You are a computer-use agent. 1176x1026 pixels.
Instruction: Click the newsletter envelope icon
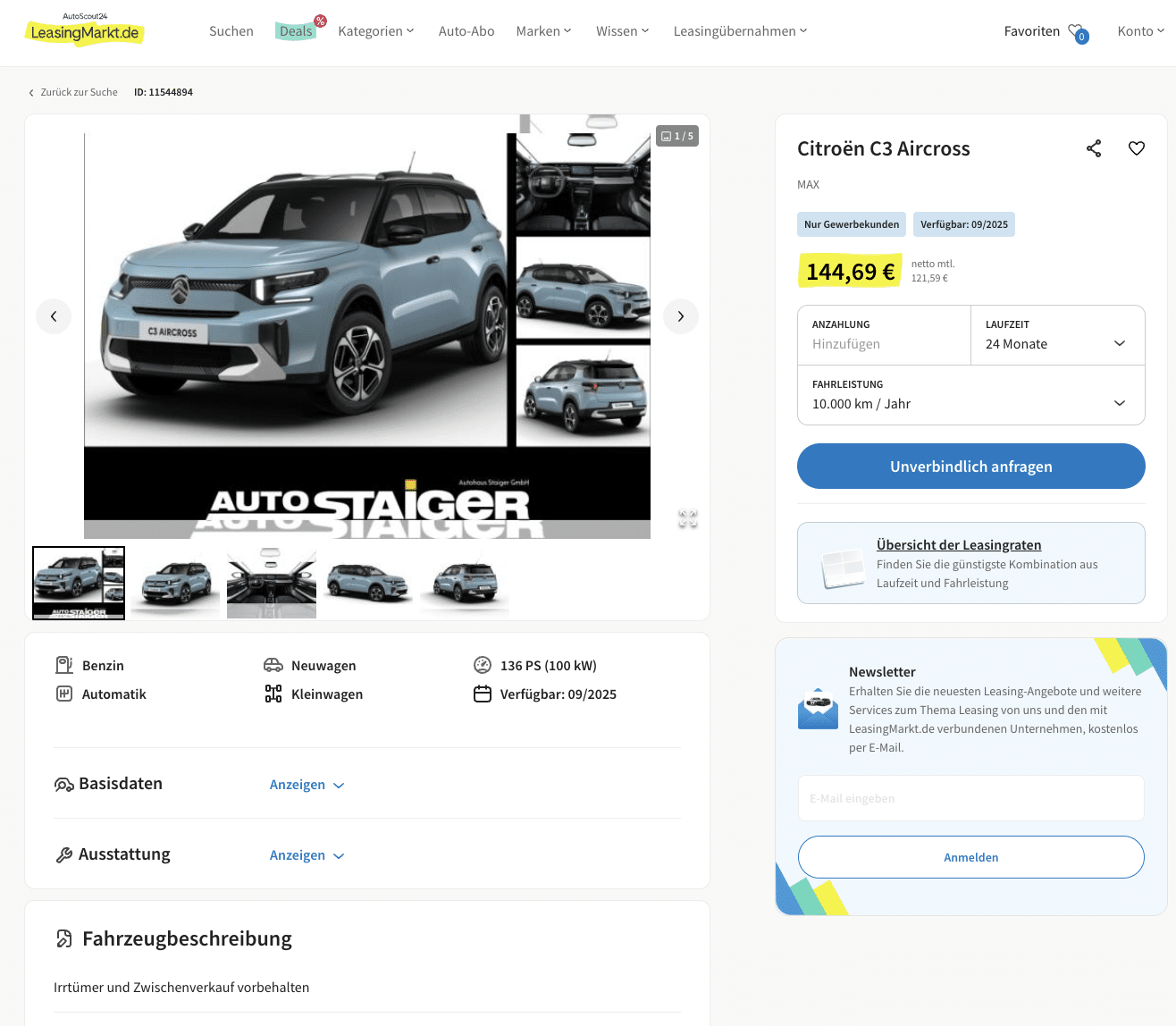tap(818, 710)
